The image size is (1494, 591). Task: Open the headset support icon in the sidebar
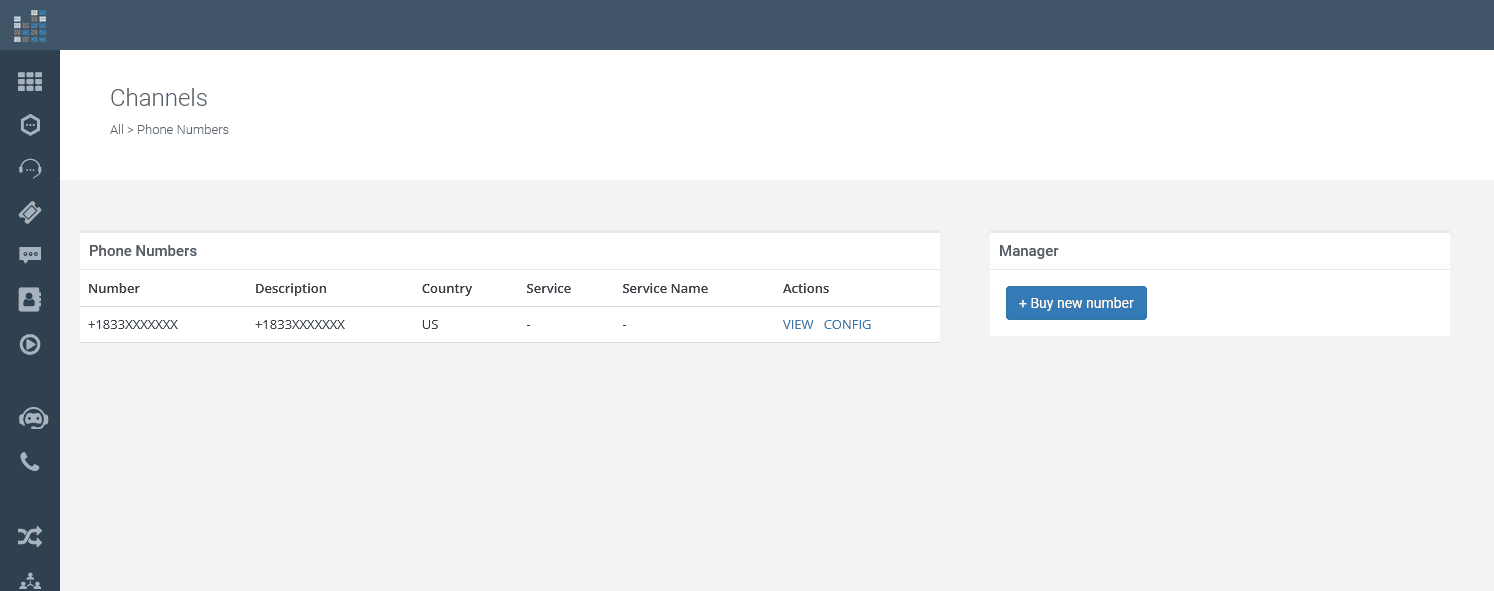coord(30,168)
